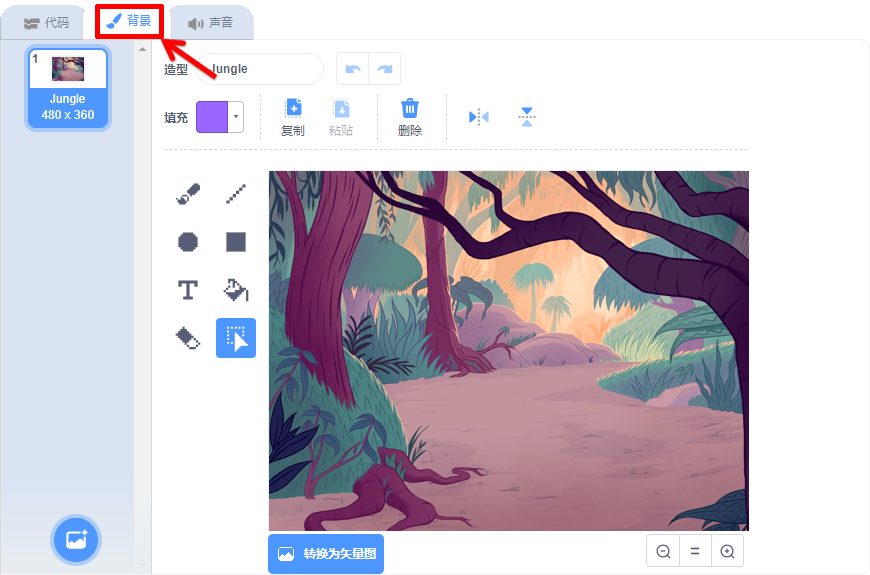Paste using the 粘贴 button
870x575 pixels.
[341, 117]
